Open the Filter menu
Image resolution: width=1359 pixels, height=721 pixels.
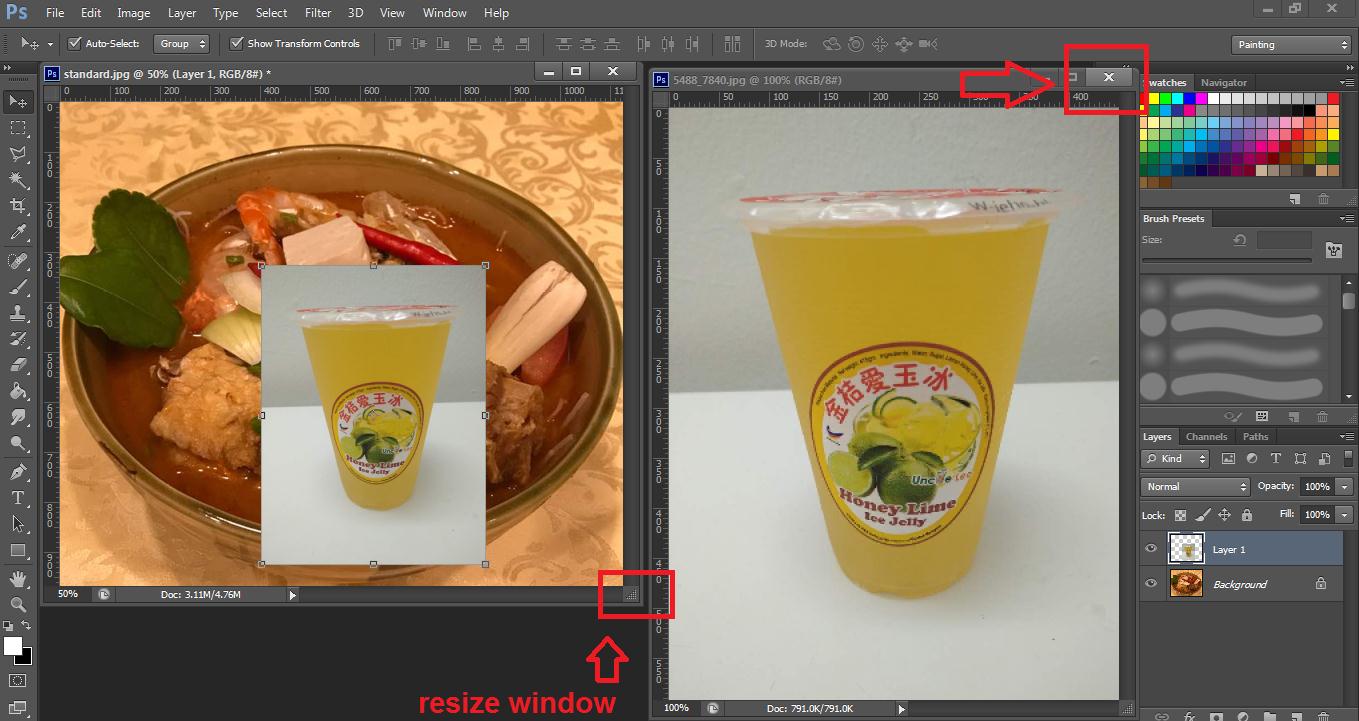(x=318, y=13)
